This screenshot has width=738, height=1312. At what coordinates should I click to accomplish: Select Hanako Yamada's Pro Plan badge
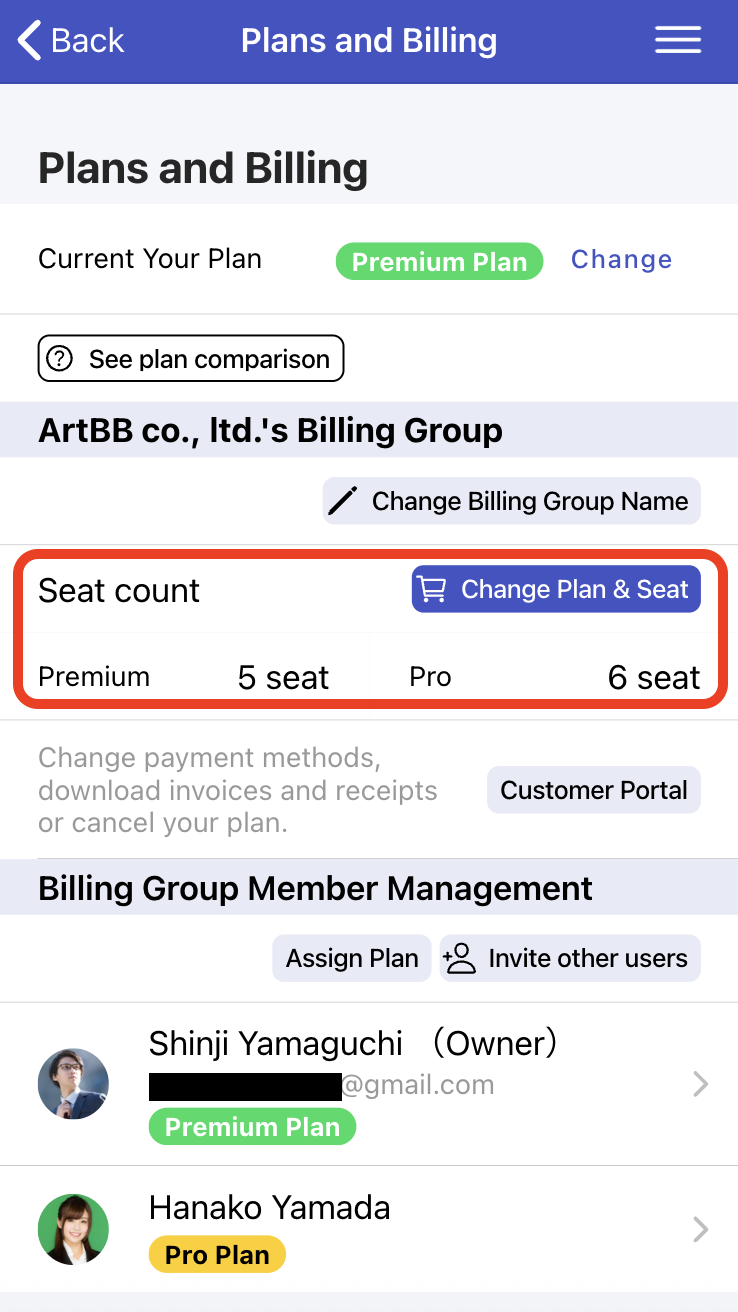coord(217,1255)
